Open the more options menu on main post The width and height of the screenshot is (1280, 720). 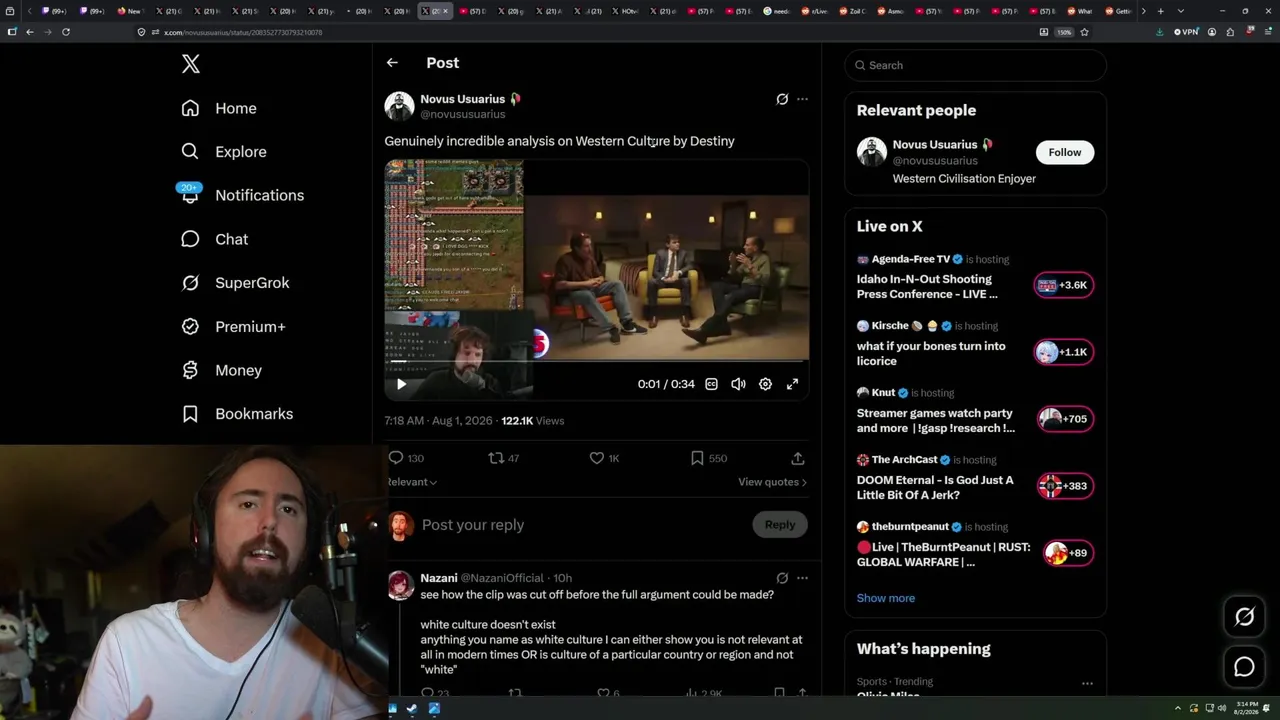click(802, 99)
